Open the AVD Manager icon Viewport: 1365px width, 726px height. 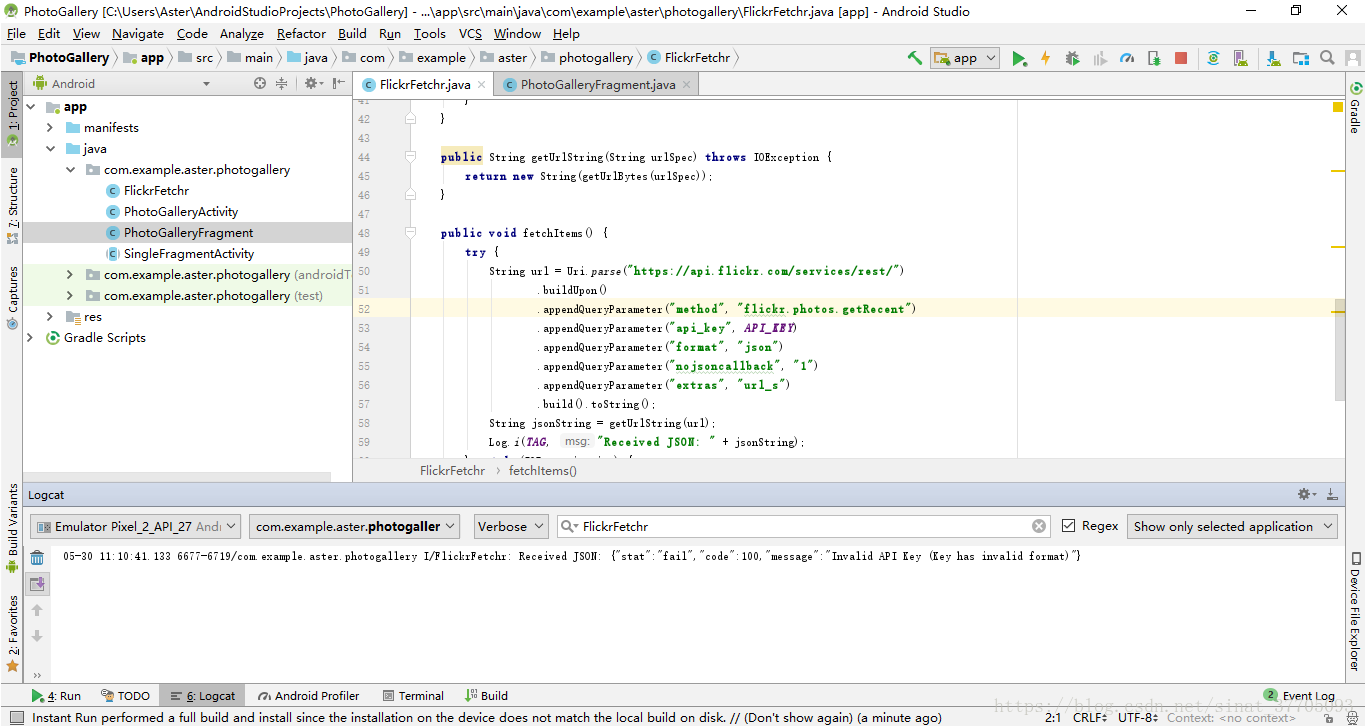tap(1240, 58)
